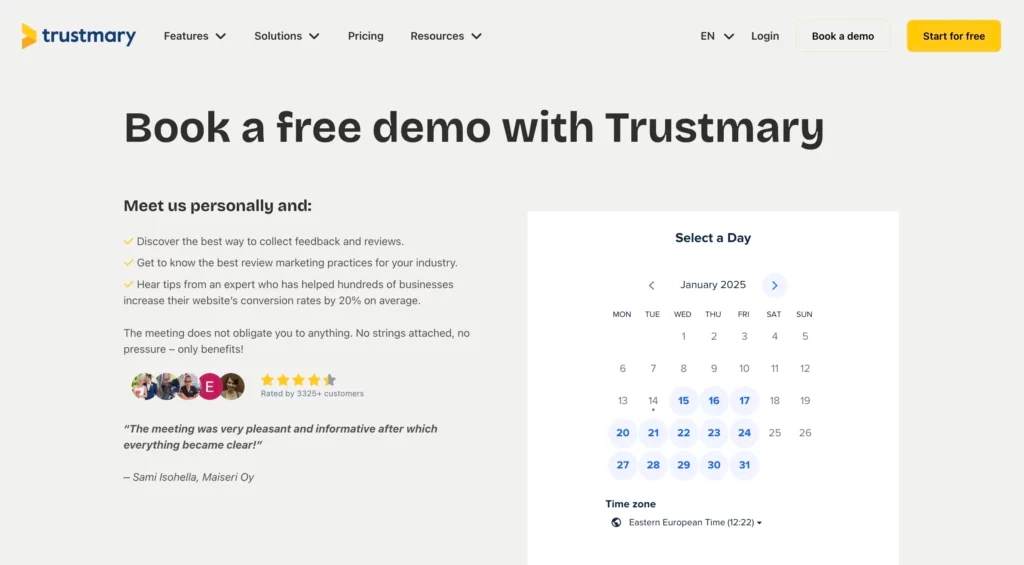Click the globe time zone icon
This screenshot has height=565, width=1024.
click(616, 523)
